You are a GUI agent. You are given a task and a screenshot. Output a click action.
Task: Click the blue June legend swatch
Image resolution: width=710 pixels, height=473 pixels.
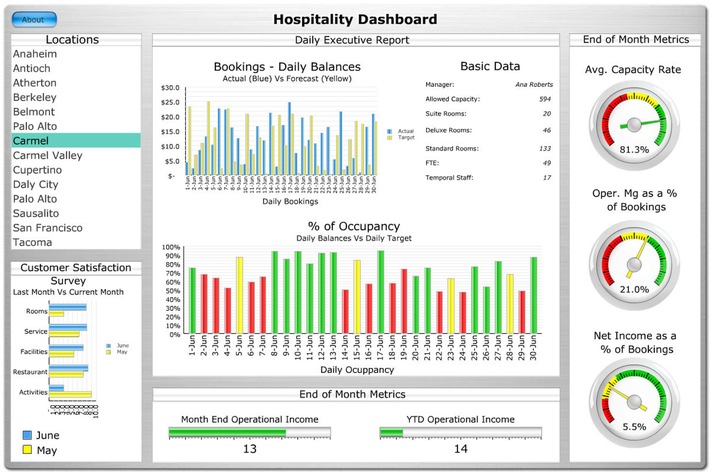pos(27,435)
